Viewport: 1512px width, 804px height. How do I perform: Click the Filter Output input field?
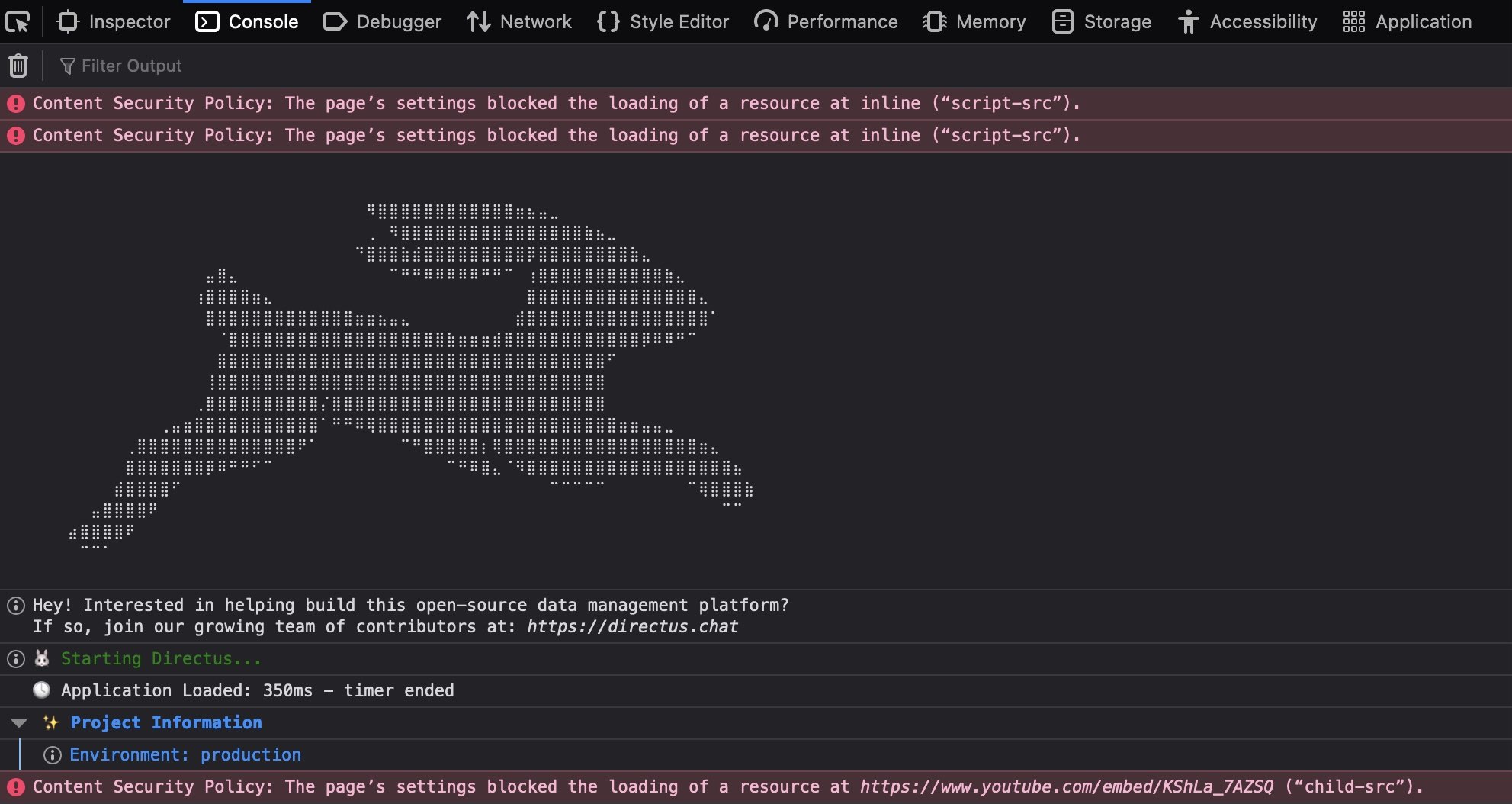pyautogui.click(x=778, y=66)
